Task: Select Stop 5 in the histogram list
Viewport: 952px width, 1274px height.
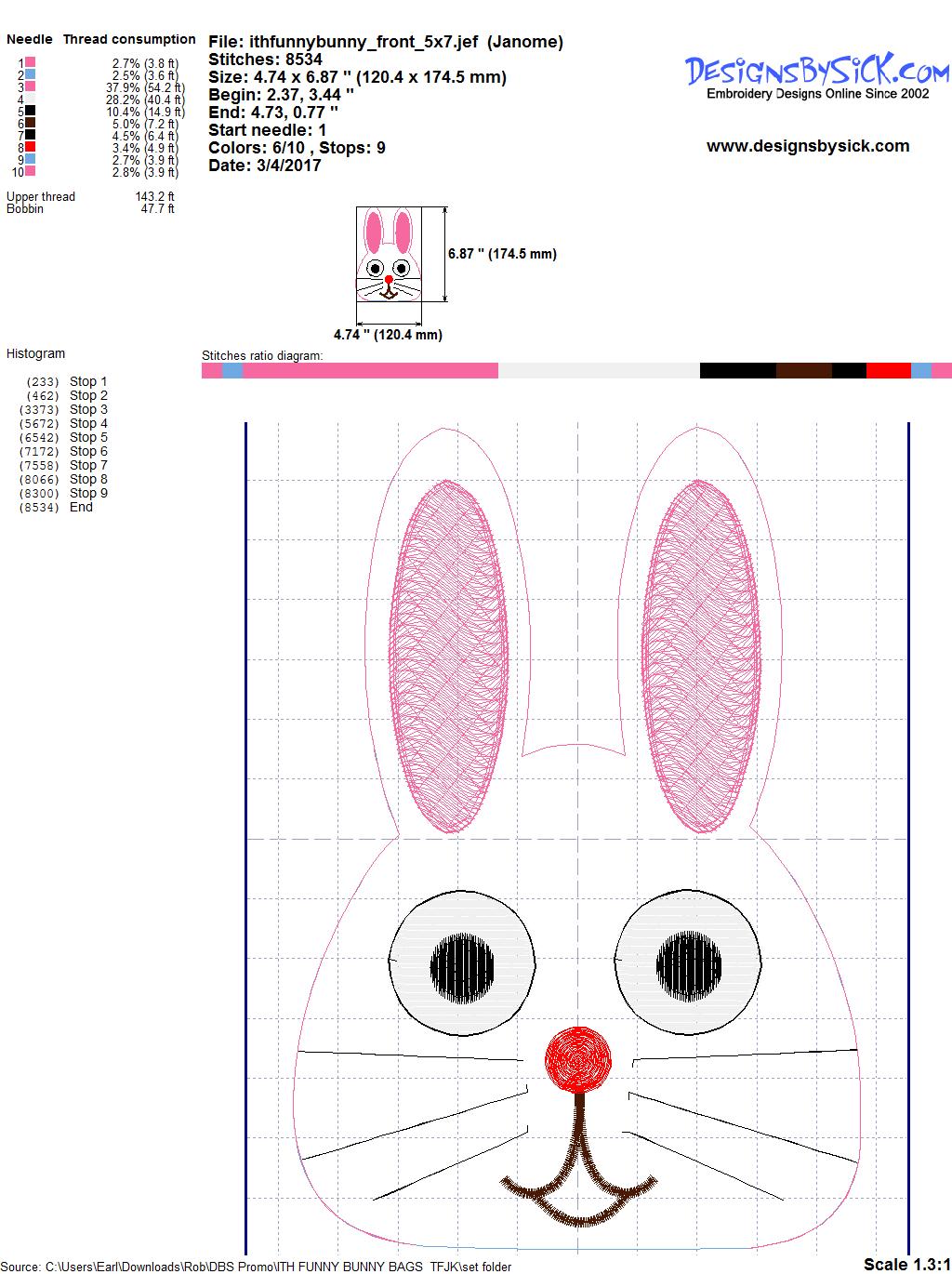Action: [x=88, y=437]
